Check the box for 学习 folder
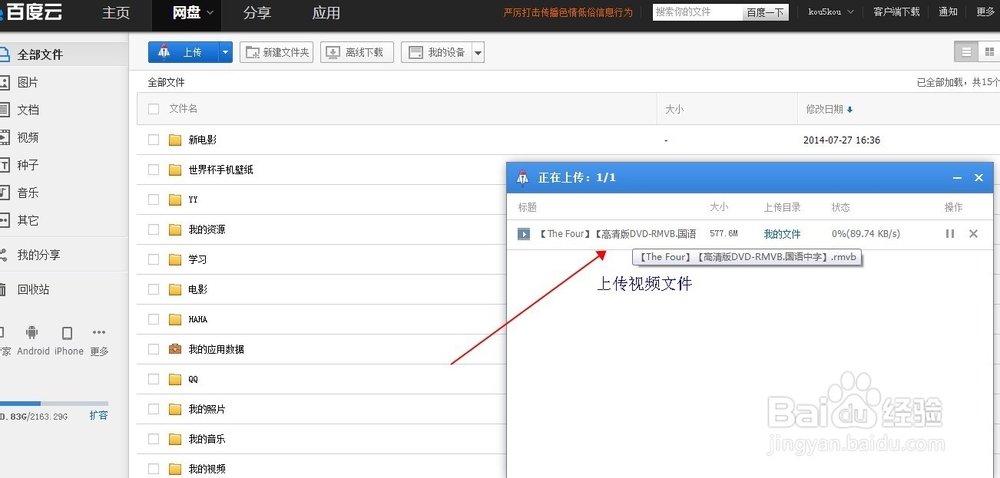Image resolution: width=1000 pixels, height=478 pixels. [x=153, y=259]
